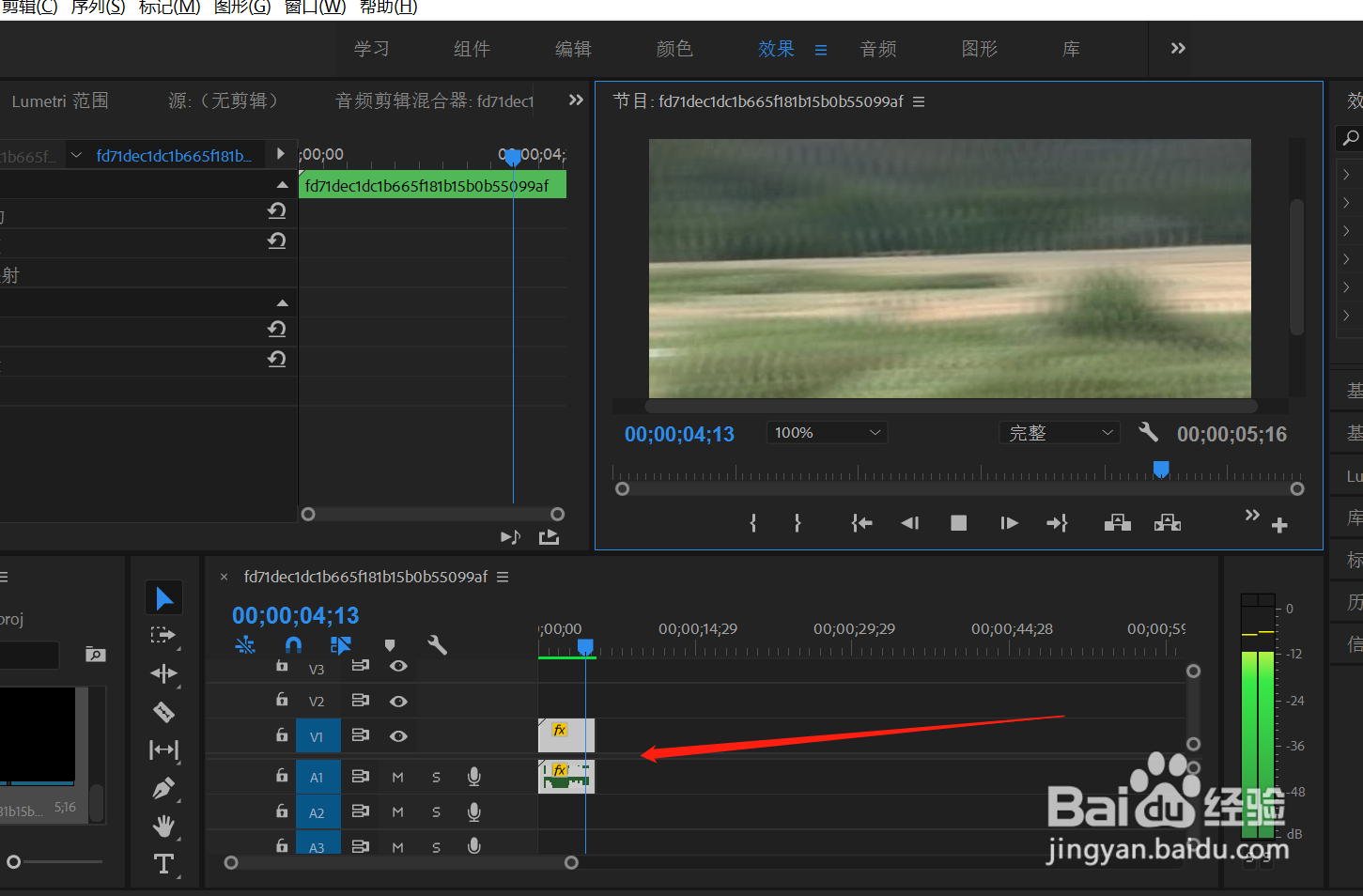1363x896 pixels.
Task: Select the Slip tool
Action: [x=163, y=749]
